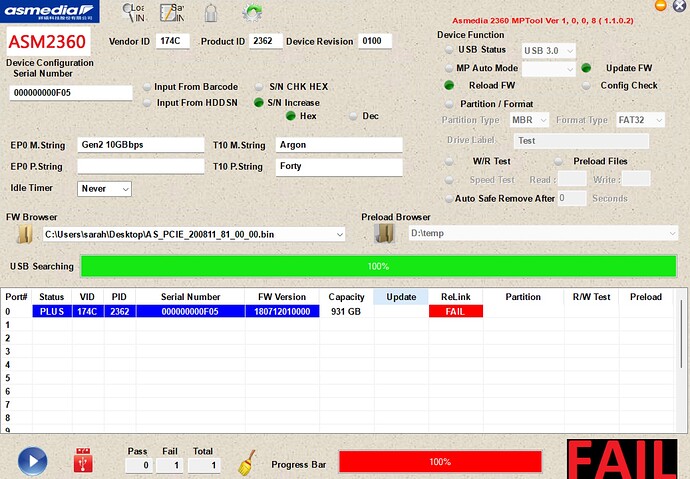The height and width of the screenshot is (479, 690).
Task: Click the 180712010000 firmware version cell
Action: click(x=282, y=311)
